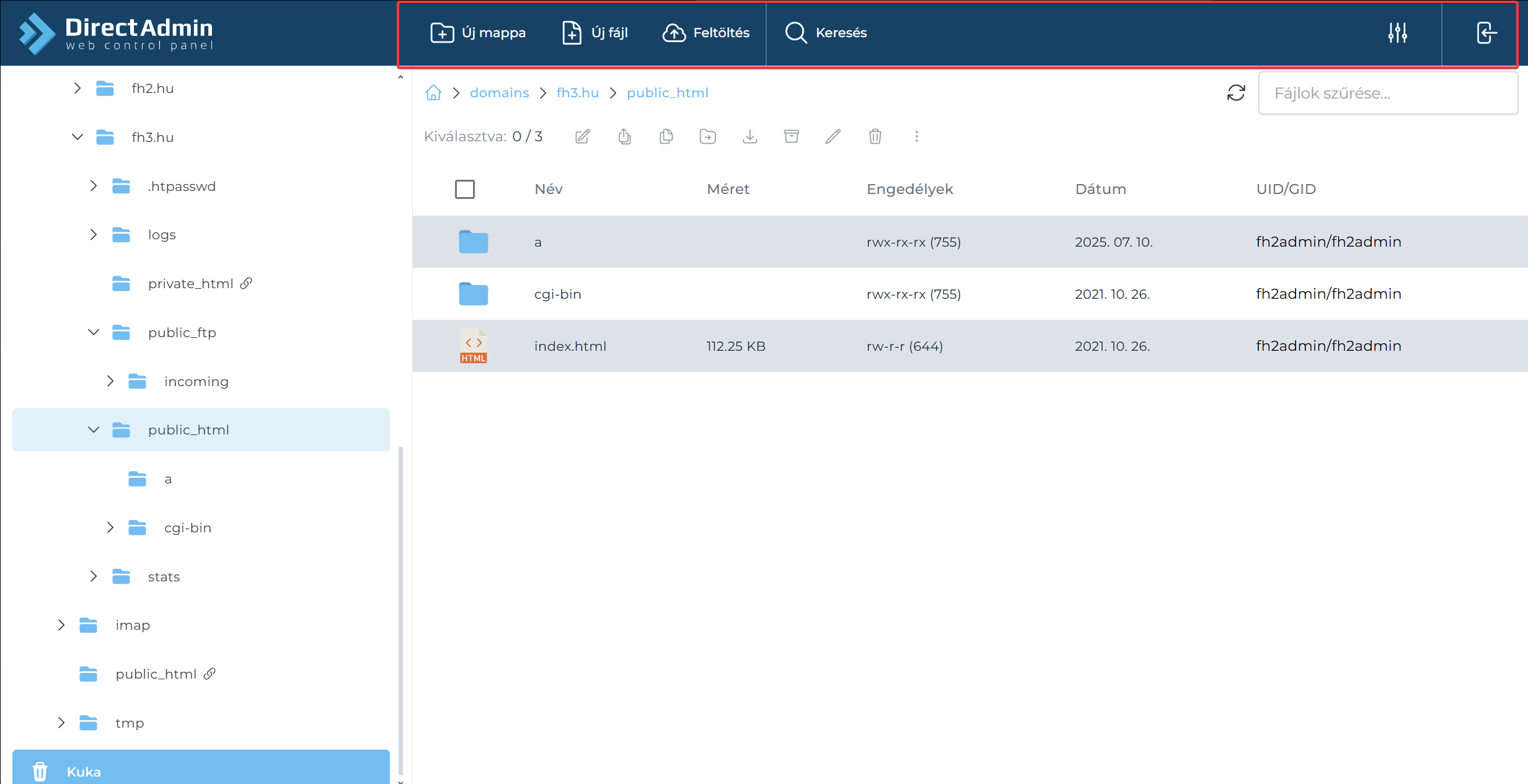The height and width of the screenshot is (784, 1528).
Task: Click the sidebar vertical scrollbar
Action: click(400, 610)
